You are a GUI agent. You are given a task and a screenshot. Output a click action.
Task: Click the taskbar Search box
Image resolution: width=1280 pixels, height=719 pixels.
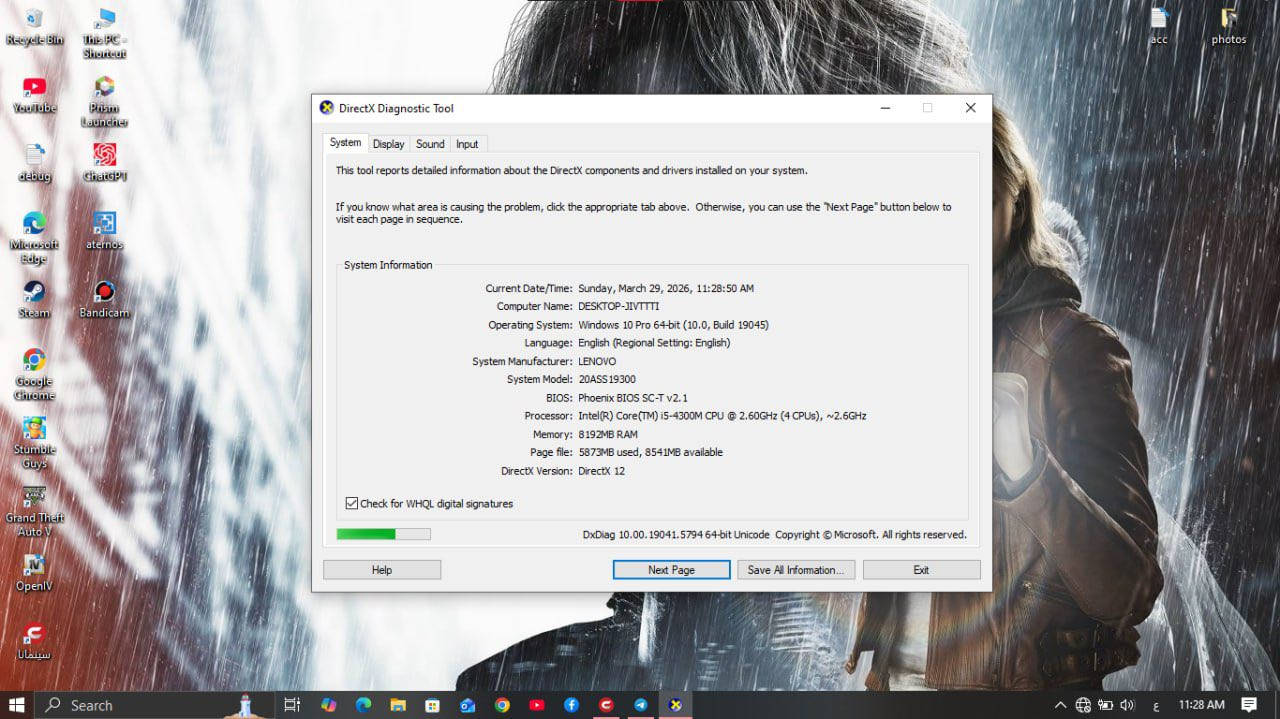point(140,705)
